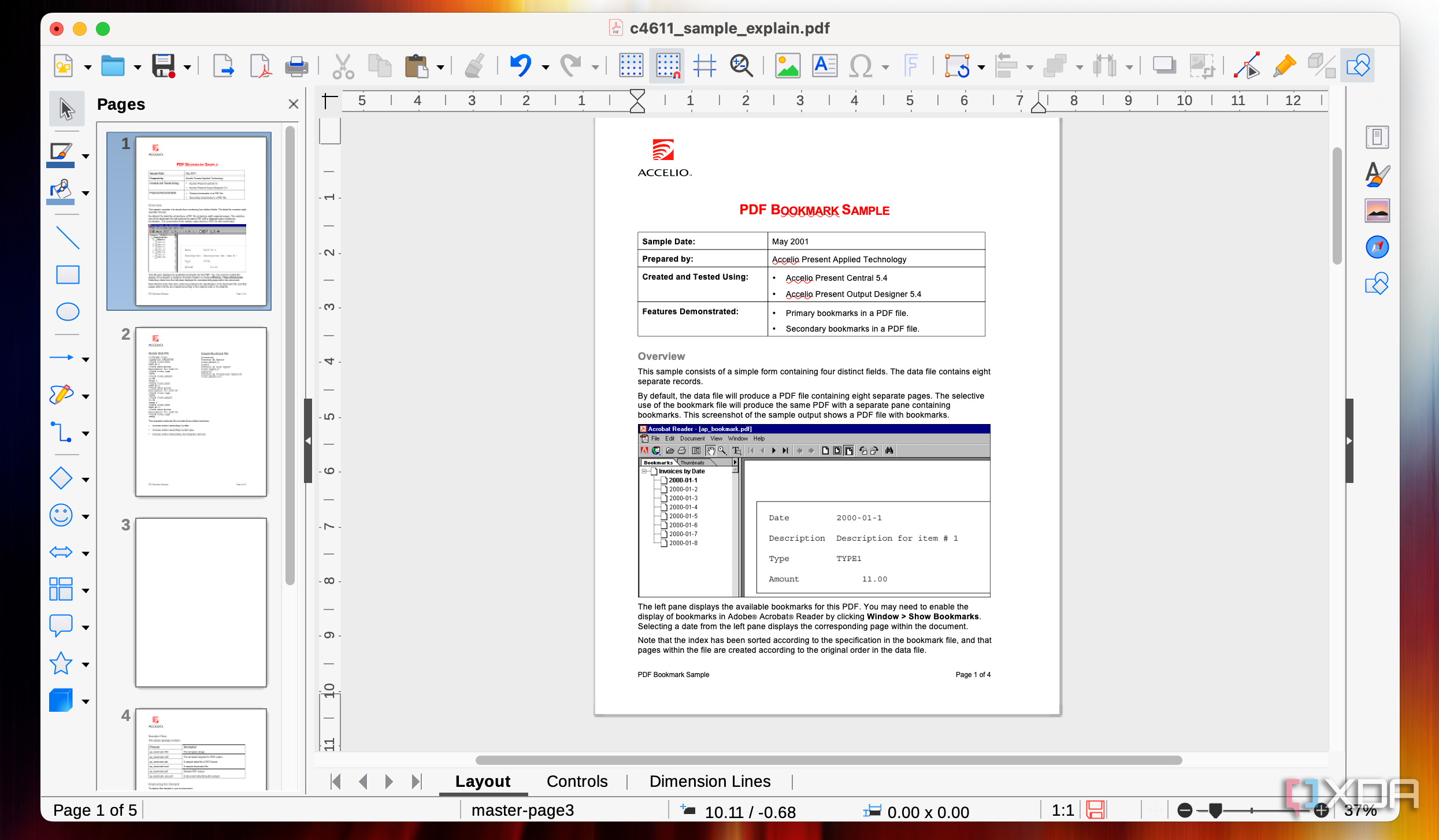
Task: Click the zoom slider handle
Action: coord(1215,811)
